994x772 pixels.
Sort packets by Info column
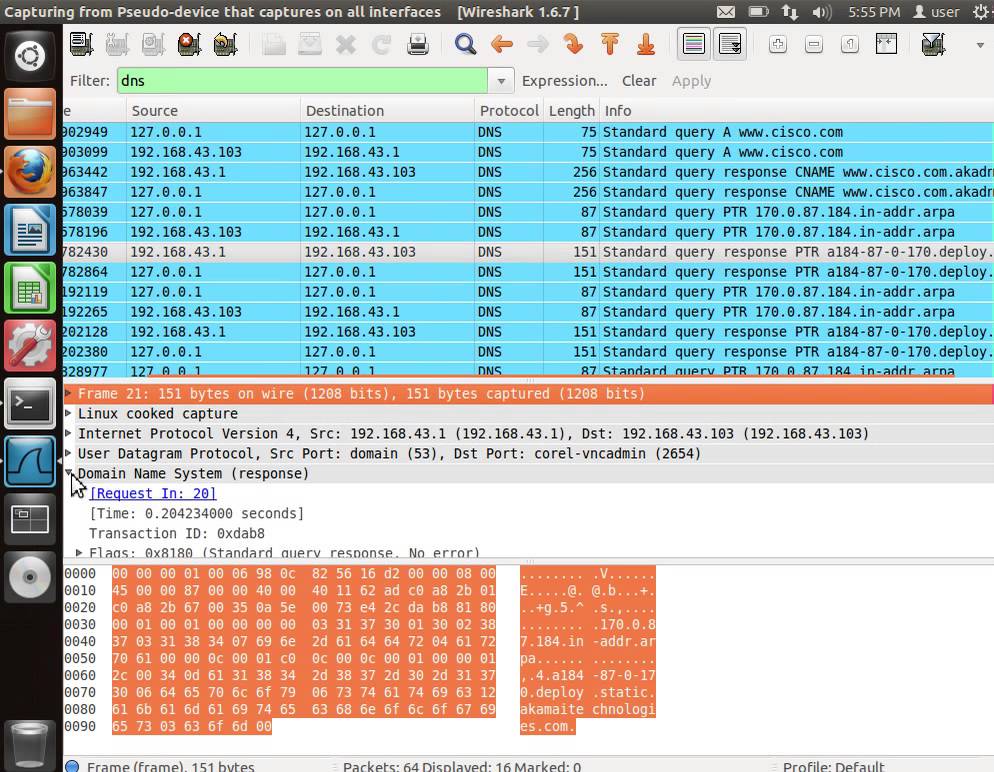(x=796, y=111)
